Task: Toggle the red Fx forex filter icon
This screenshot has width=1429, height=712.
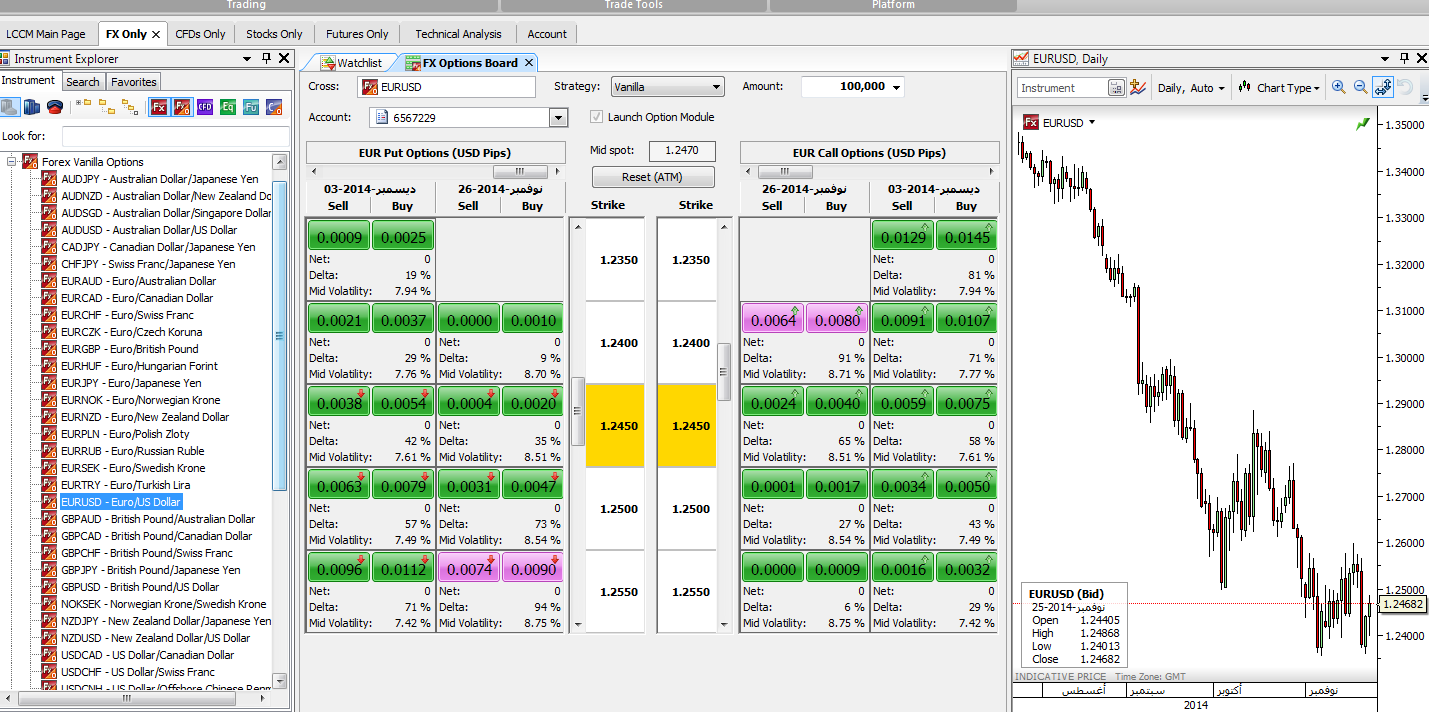Action: [x=159, y=106]
